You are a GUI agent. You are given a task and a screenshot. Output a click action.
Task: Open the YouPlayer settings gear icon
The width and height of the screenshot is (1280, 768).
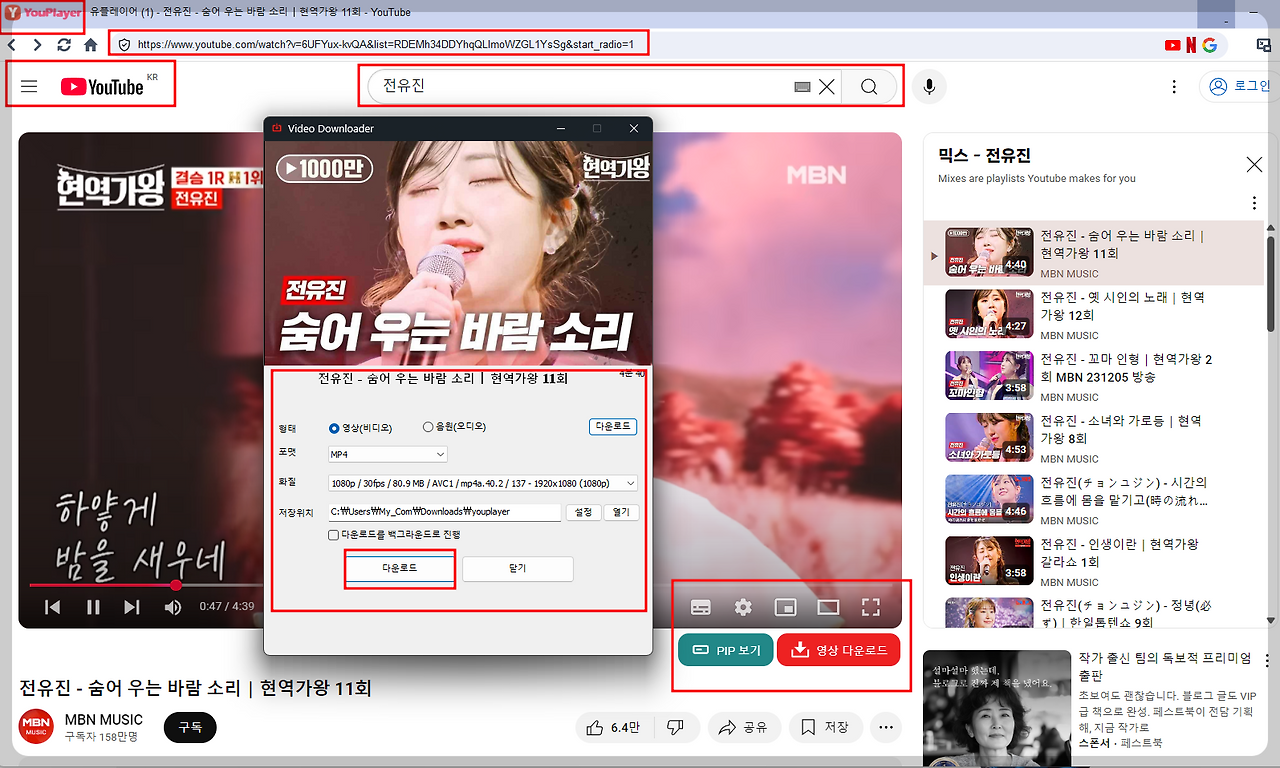(x=742, y=606)
